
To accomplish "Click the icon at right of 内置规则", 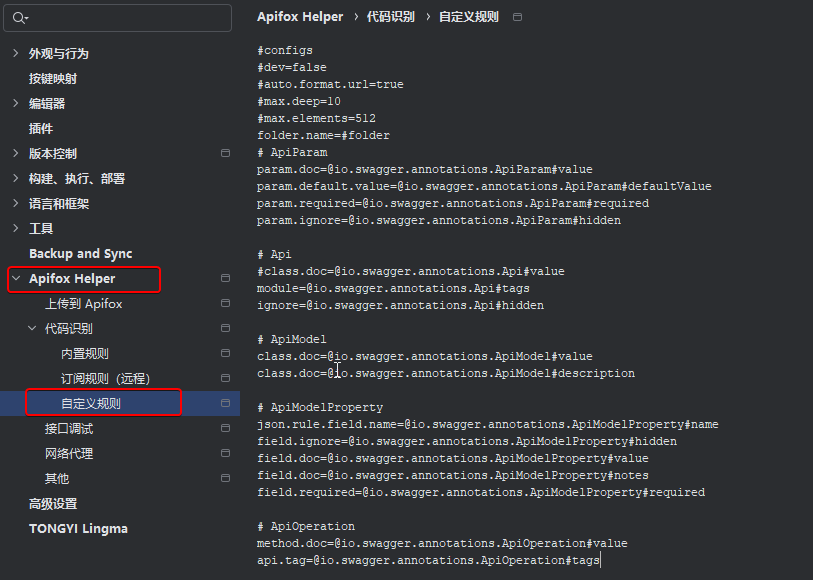I will (225, 353).
